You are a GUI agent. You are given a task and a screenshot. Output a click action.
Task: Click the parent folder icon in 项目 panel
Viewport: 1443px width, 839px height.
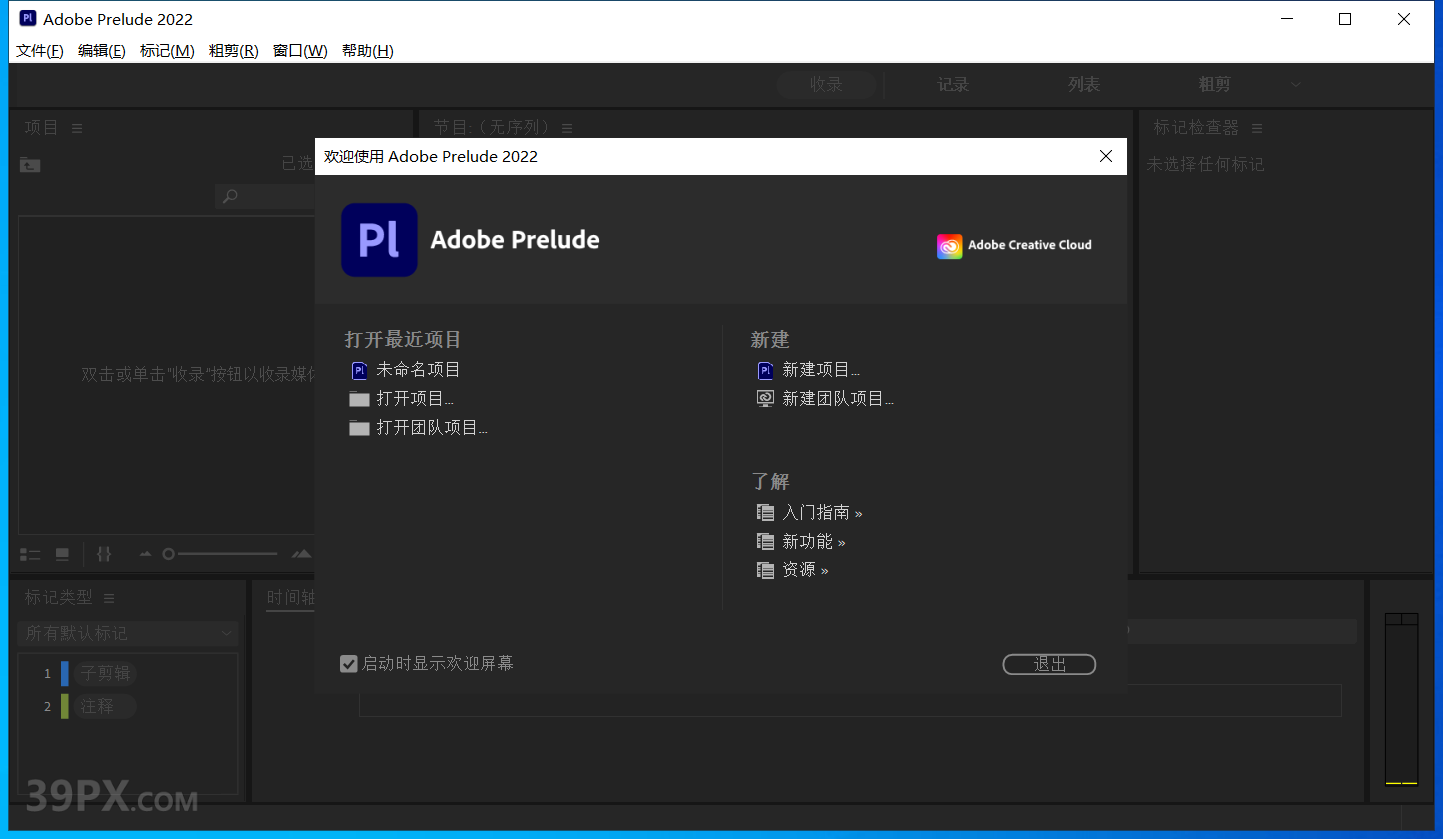(x=30, y=165)
